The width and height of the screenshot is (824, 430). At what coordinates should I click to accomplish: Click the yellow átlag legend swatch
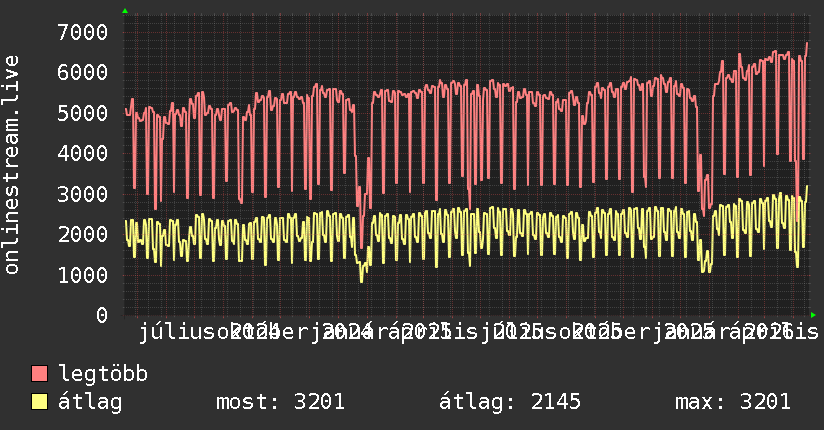[x=39, y=402]
